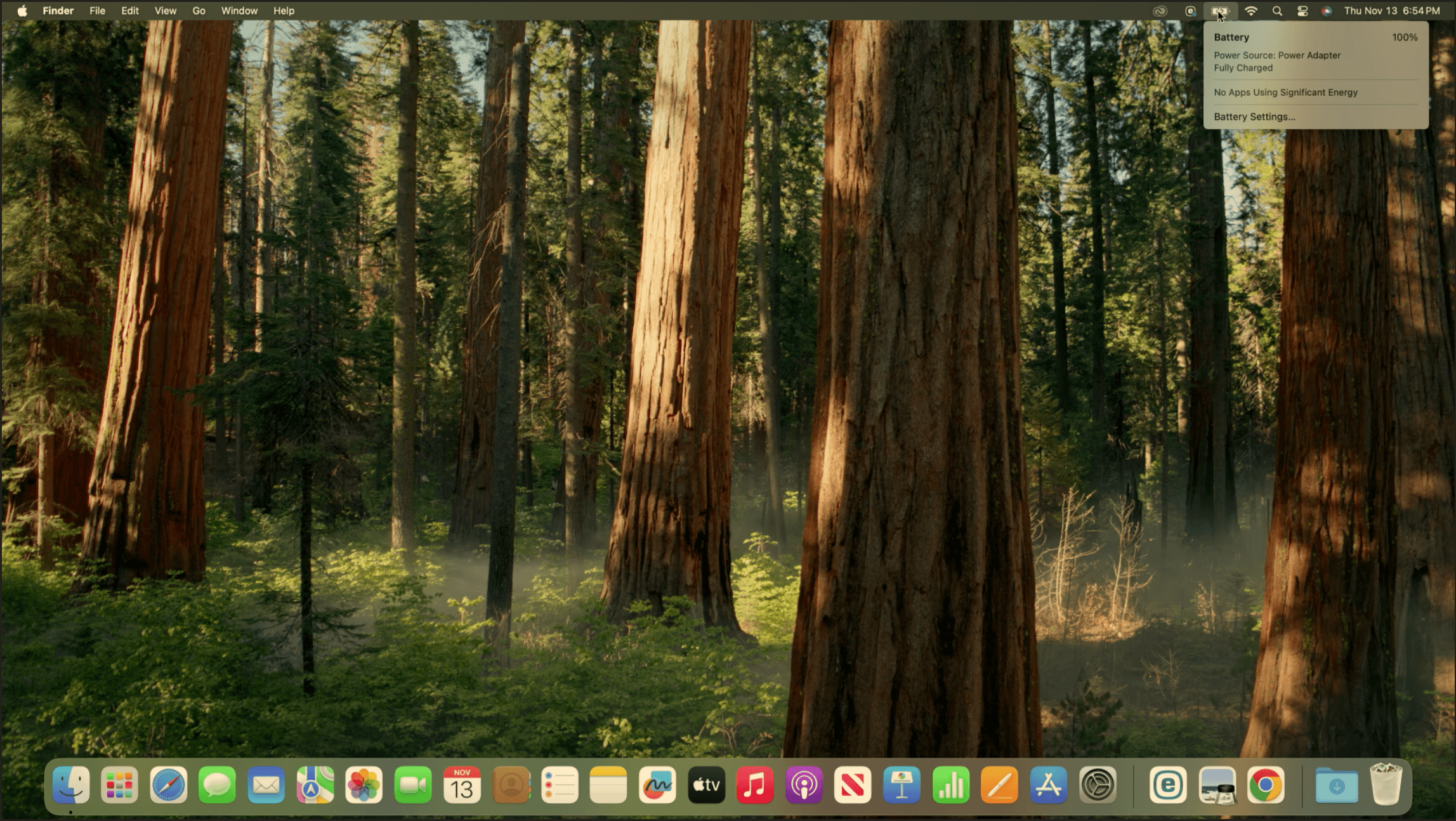Open Apple Music from the Dock
1456x821 pixels.
[x=754, y=785]
